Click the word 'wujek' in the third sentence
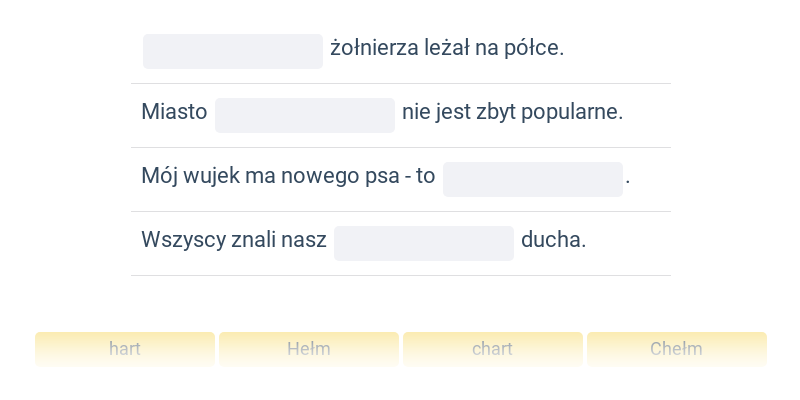800x400 pixels. [x=211, y=177]
